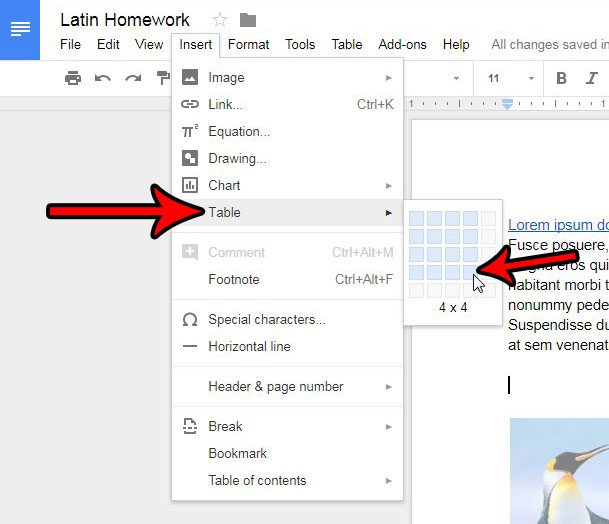Click the print icon in toolbar

72,78
